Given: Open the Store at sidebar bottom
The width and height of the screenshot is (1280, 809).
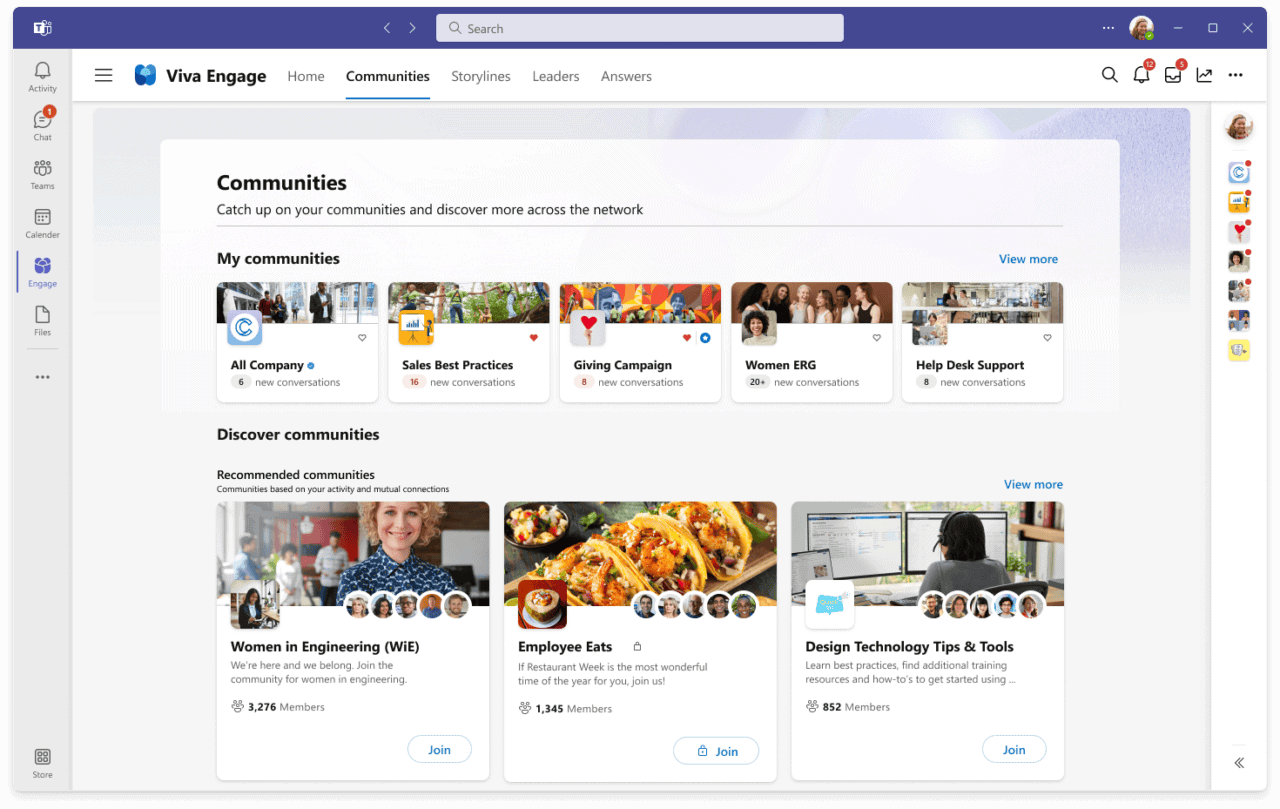Looking at the screenshot, I should [x=42, y=762].
